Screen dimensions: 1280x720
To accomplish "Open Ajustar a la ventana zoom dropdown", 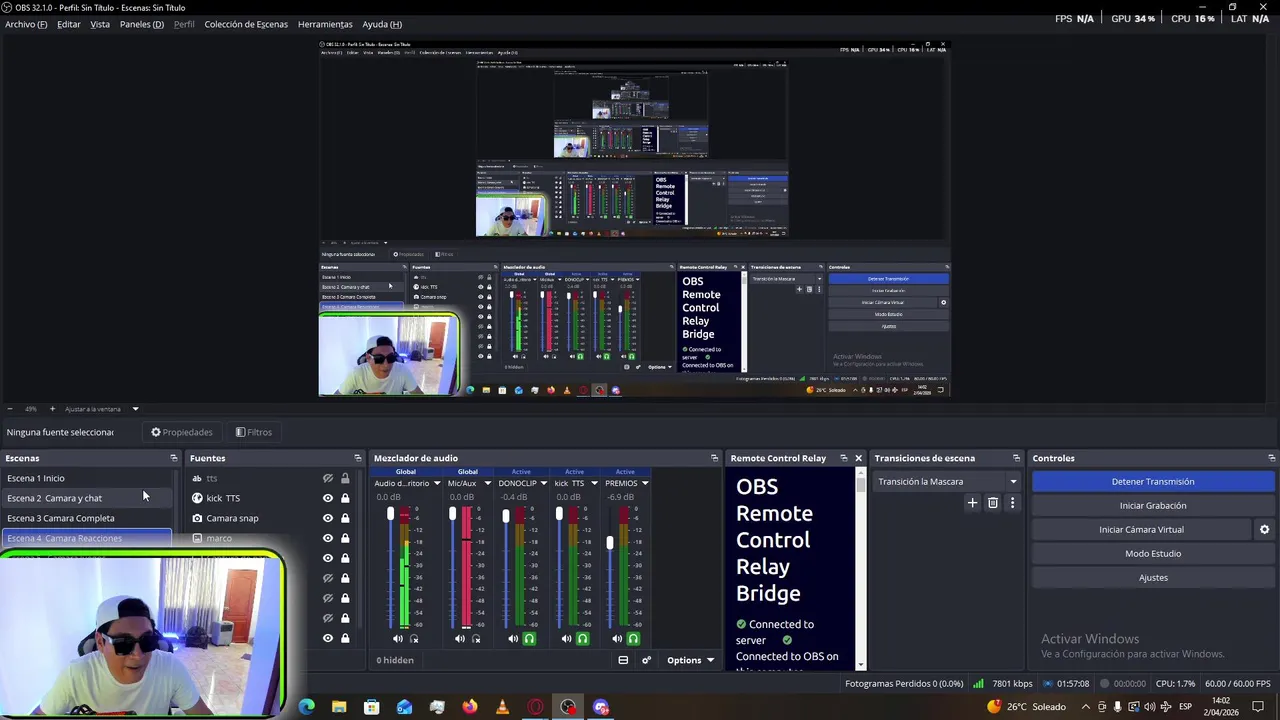I will point(135,409).
